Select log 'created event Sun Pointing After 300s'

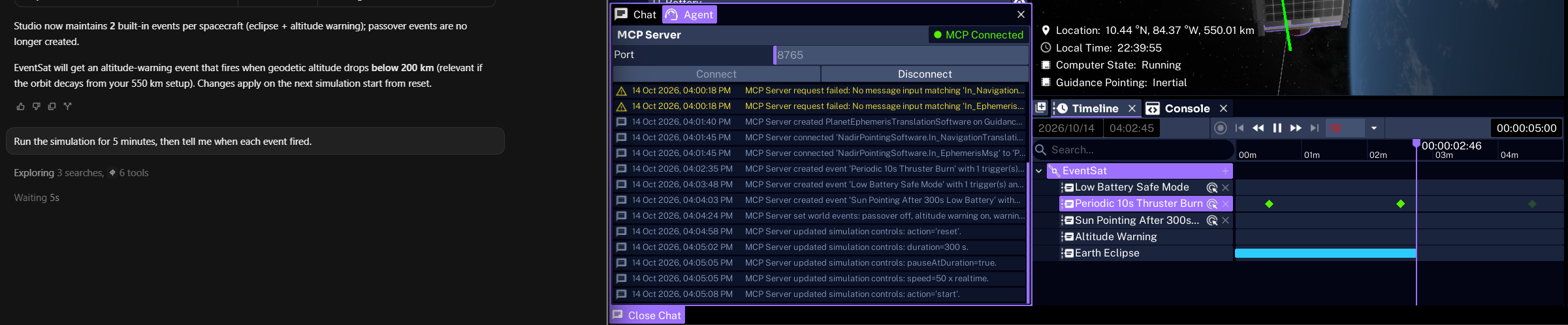coord(819,200)
